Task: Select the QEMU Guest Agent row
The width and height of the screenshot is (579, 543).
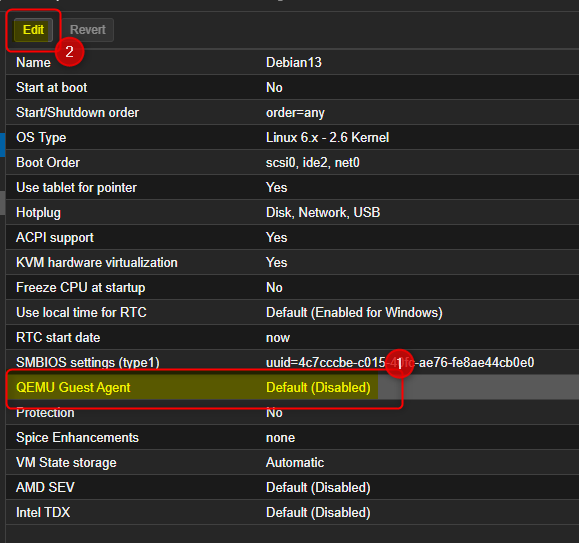Action: 292,388
